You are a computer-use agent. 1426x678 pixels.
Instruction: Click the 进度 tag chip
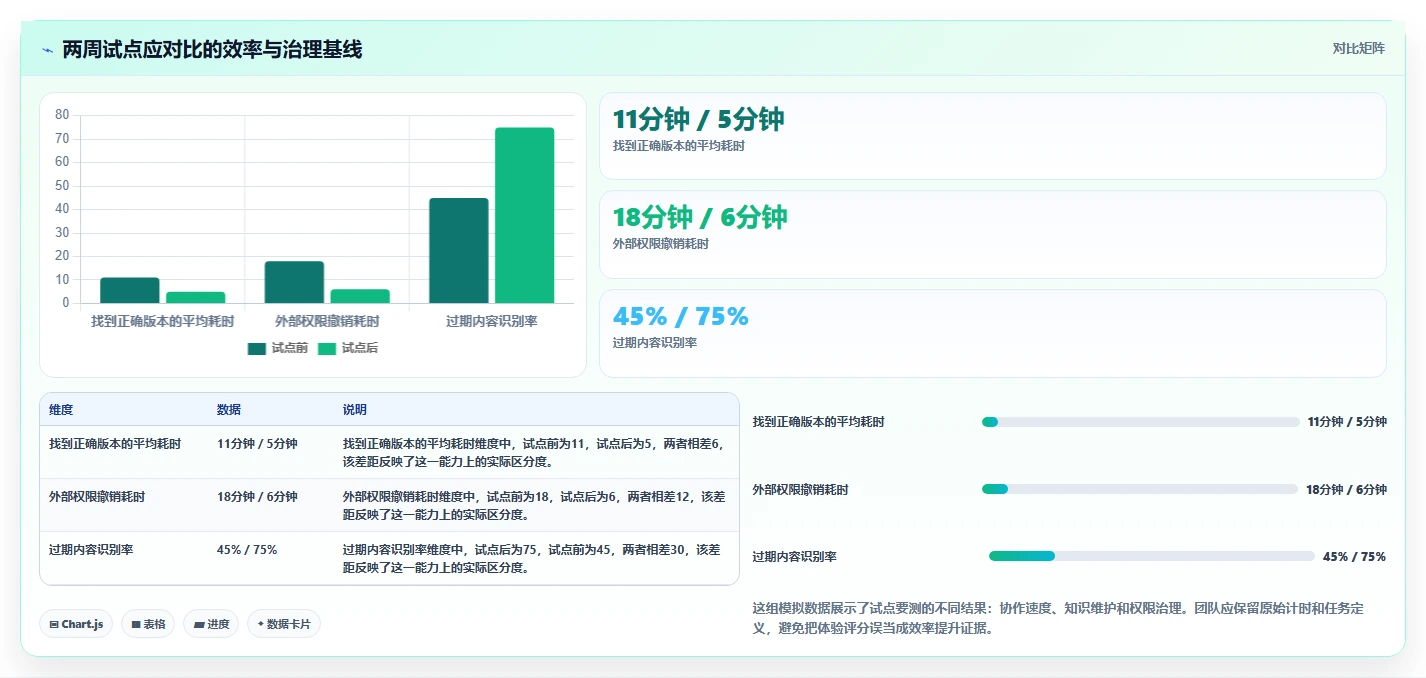click(211, 624)
